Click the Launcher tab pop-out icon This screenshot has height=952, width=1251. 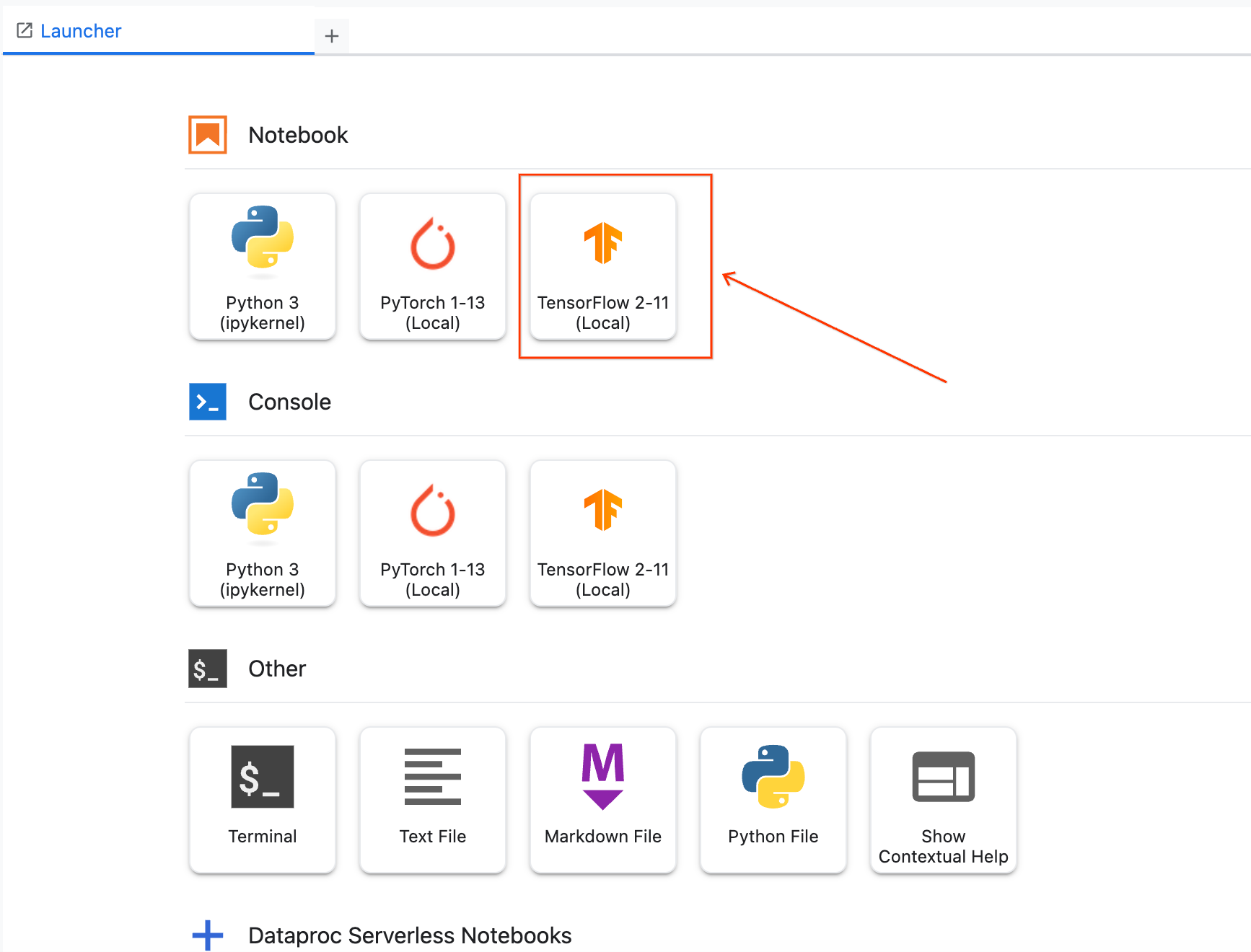pyautogui.click(x=25, y=30)
